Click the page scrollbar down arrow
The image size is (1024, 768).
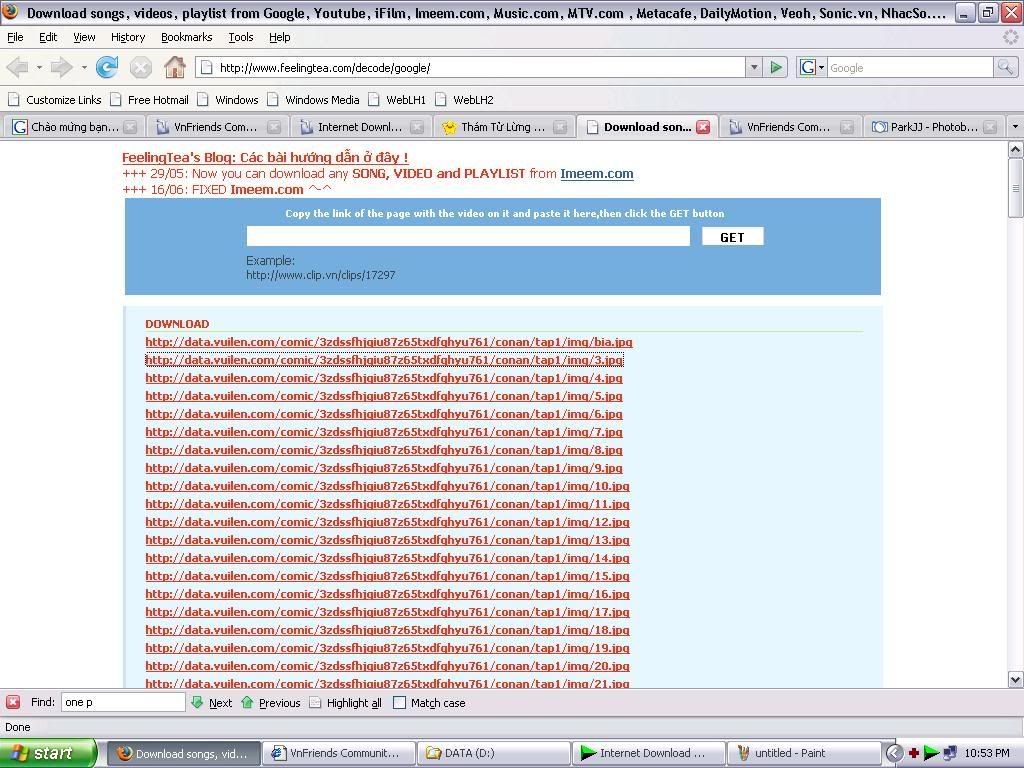coord(1015,679)
